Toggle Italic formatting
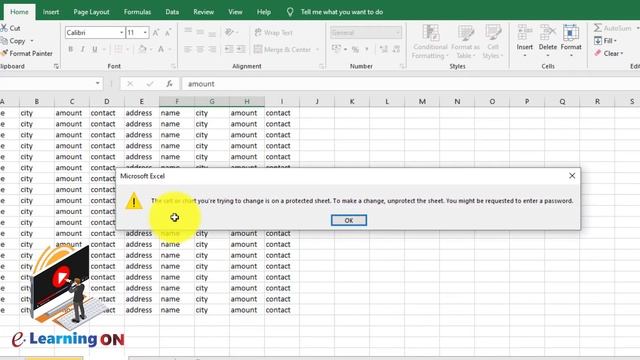Image resolution: width=640 pixels, height=360 pixels. coord(82,49)
